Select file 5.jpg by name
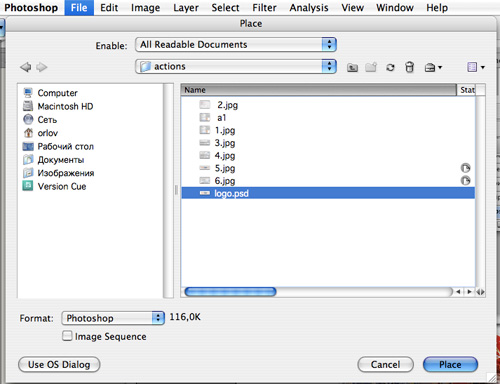This screenshot has width=500, height=384. [225, 168]
